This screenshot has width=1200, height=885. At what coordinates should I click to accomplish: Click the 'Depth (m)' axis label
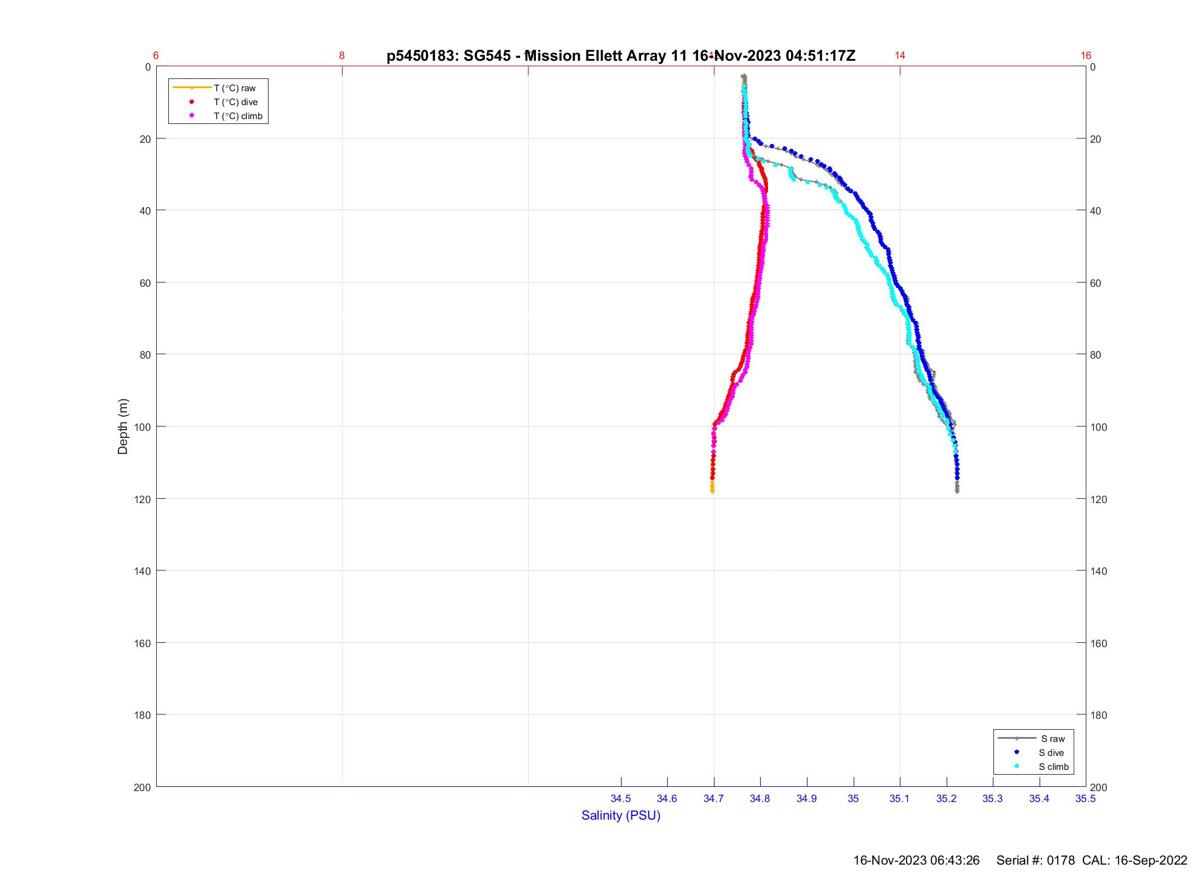click(x=124, y=427)
